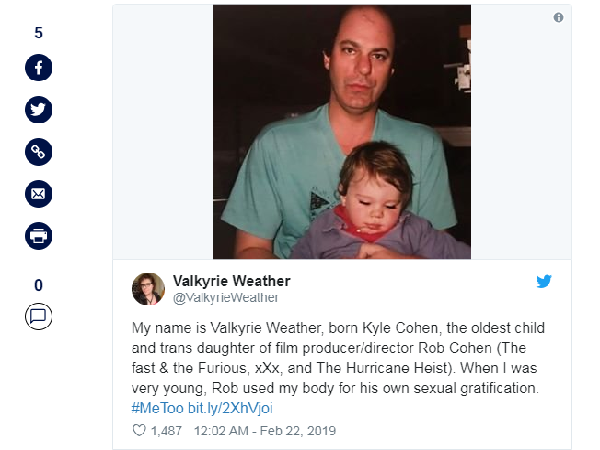
Task: Open the Valkyrie Weather display name link
Action: point(232,281)
